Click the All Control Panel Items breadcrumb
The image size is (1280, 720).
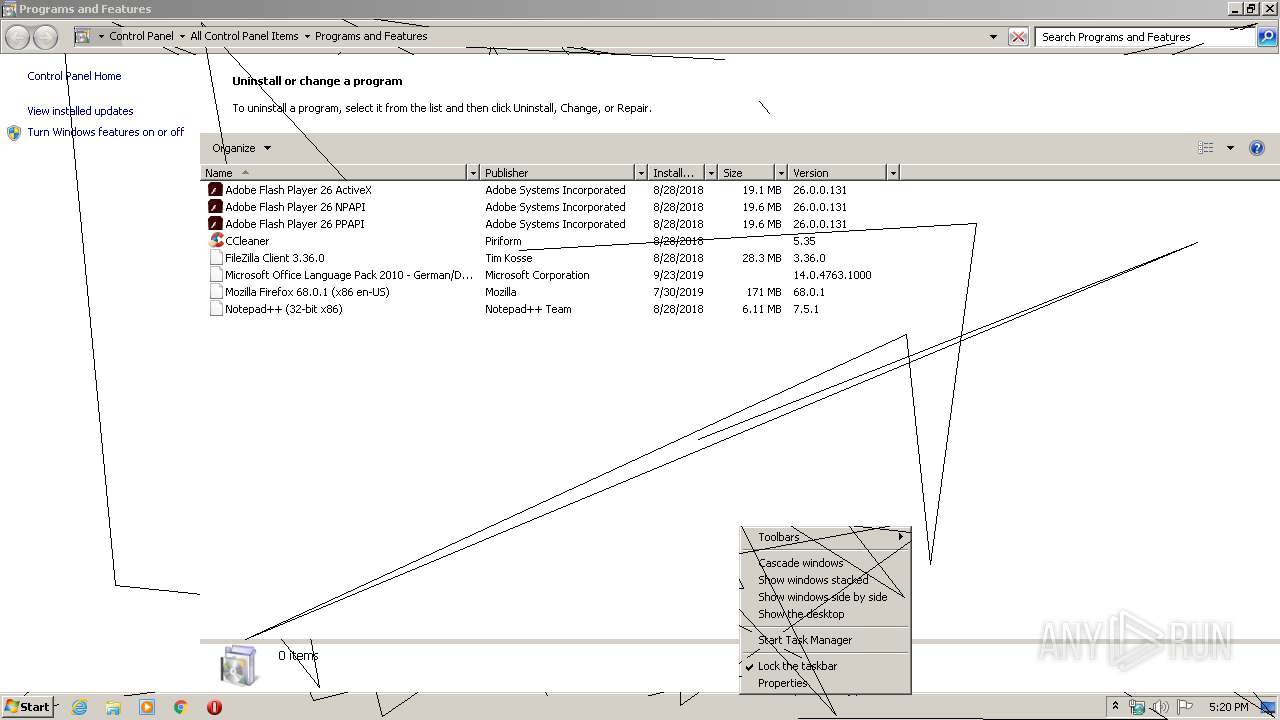pyautogui.click(x=244, y=36)
